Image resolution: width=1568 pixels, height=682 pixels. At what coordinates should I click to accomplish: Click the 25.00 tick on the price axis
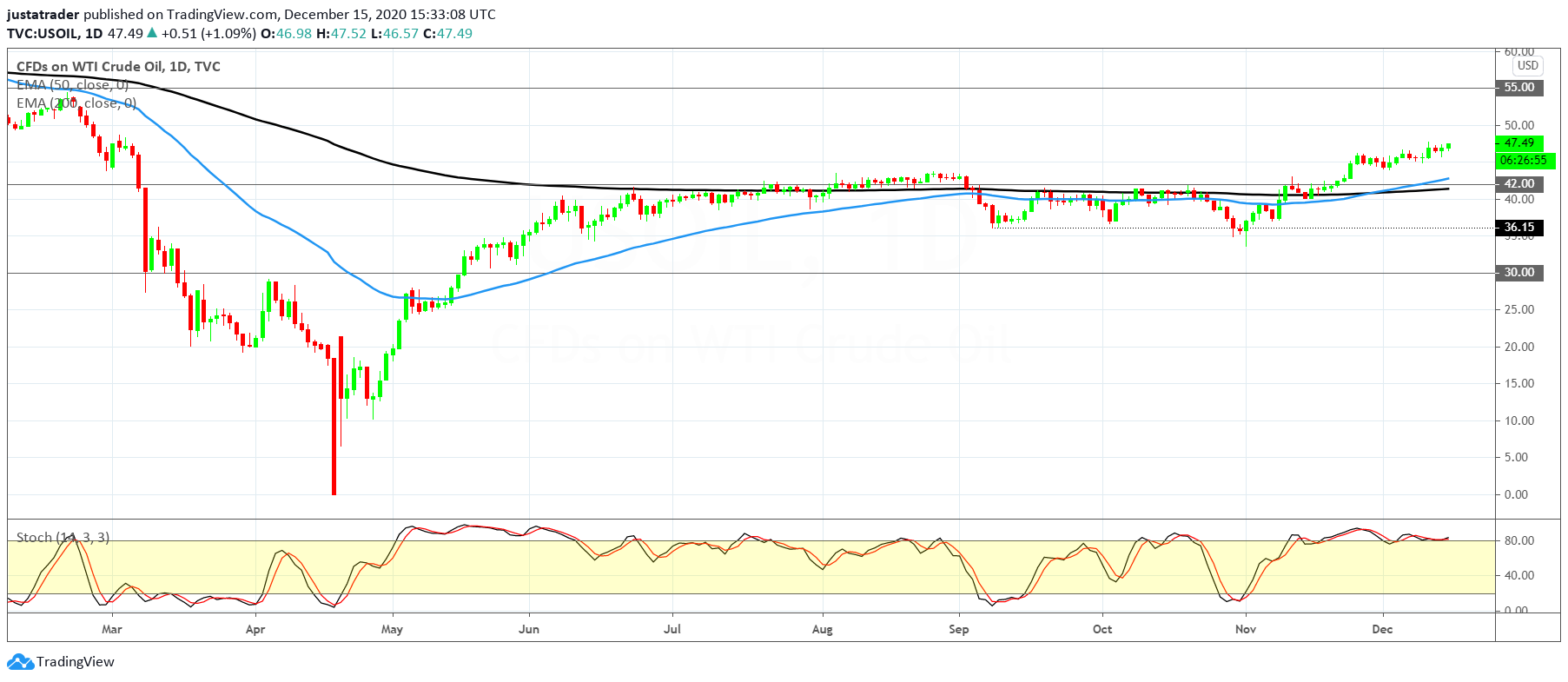(x=1519, y=310)
